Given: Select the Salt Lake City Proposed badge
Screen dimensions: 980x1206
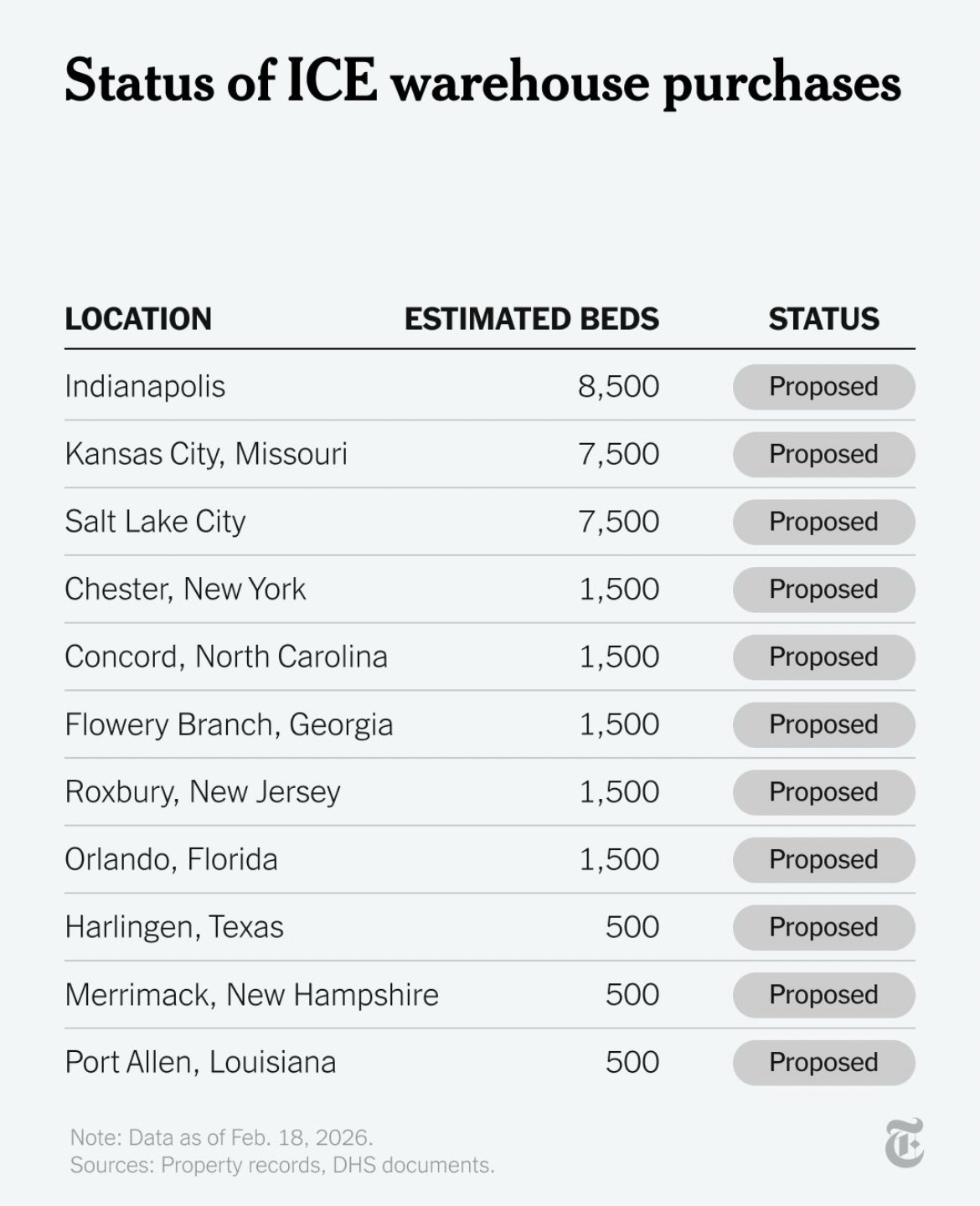Looking at the screenshot, I should click(x=823, y=522).
